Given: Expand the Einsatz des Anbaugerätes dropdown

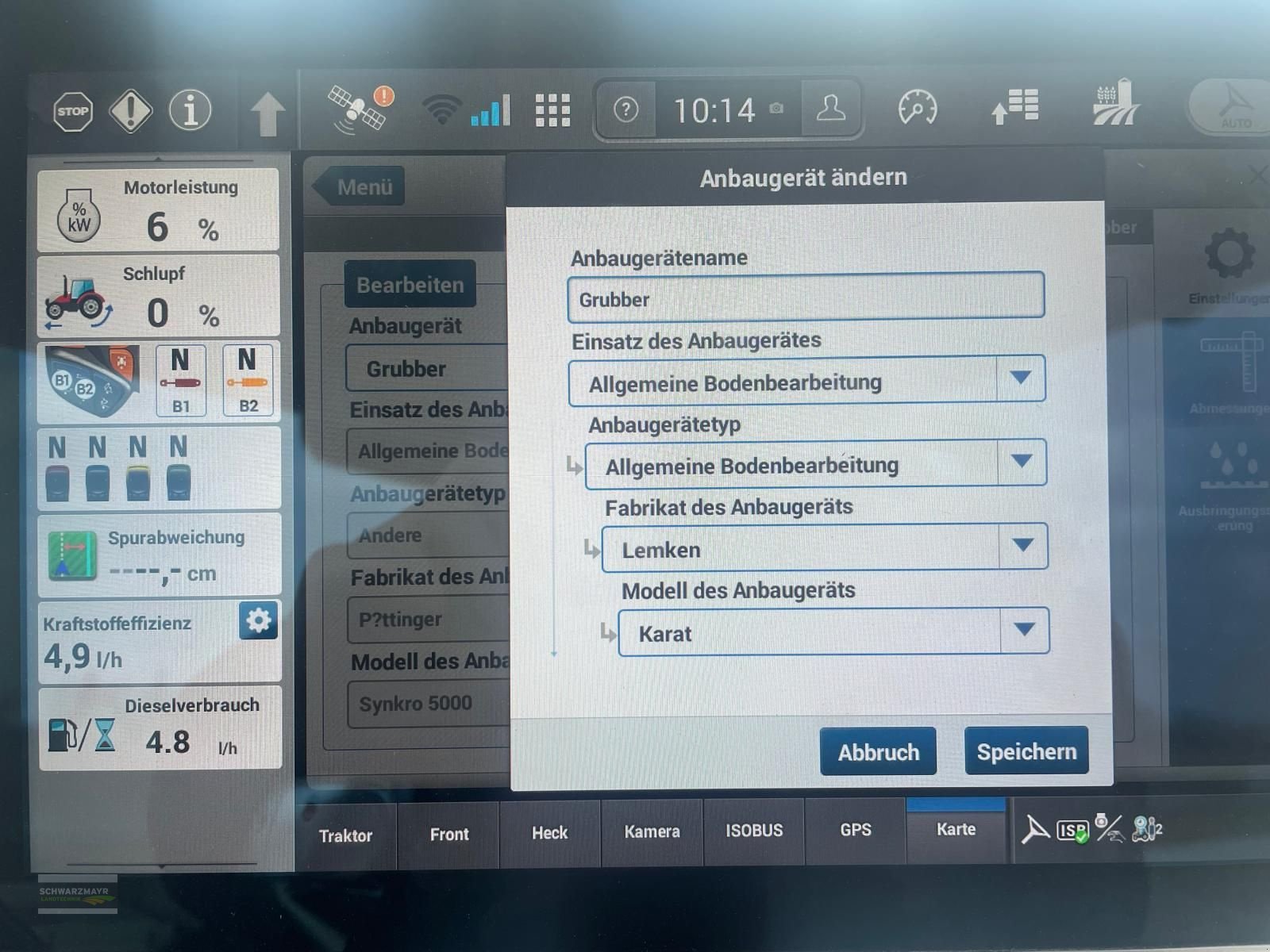Looking at the screenshot, I should click(1021, 378).
